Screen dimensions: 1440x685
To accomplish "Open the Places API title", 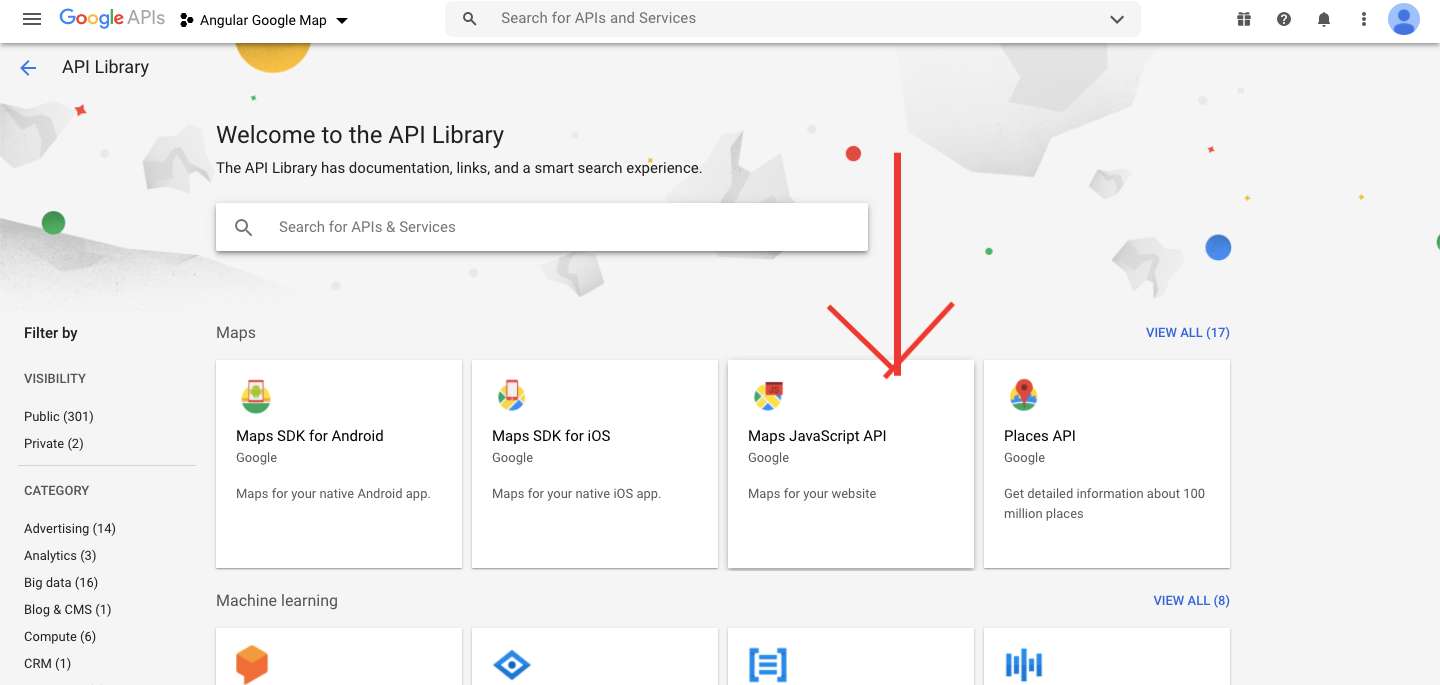I will (1040, 436).
